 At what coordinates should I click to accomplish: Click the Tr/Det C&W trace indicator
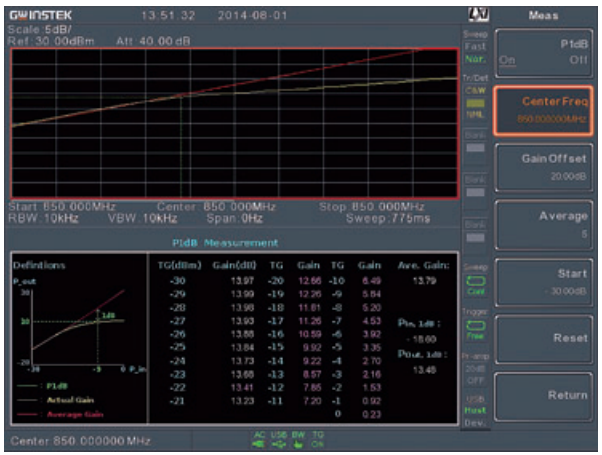pyautogui.click(x=475, y=97)
